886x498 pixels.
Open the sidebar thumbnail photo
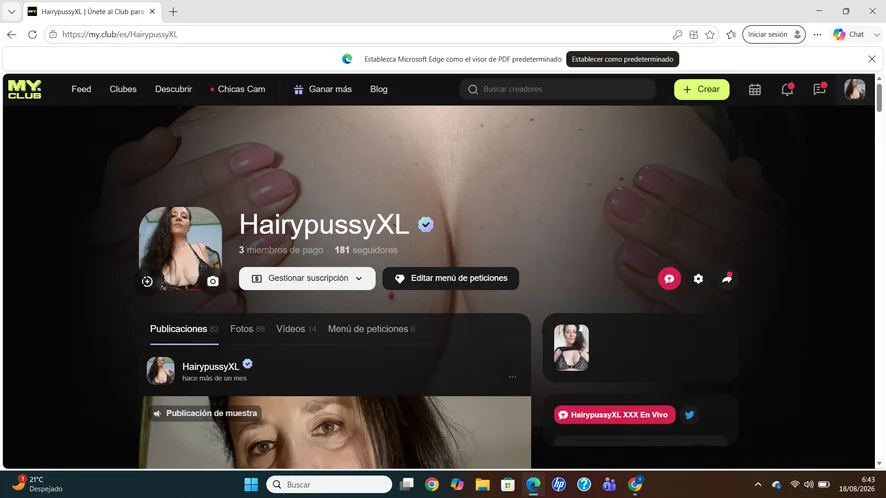pos(571,348)
